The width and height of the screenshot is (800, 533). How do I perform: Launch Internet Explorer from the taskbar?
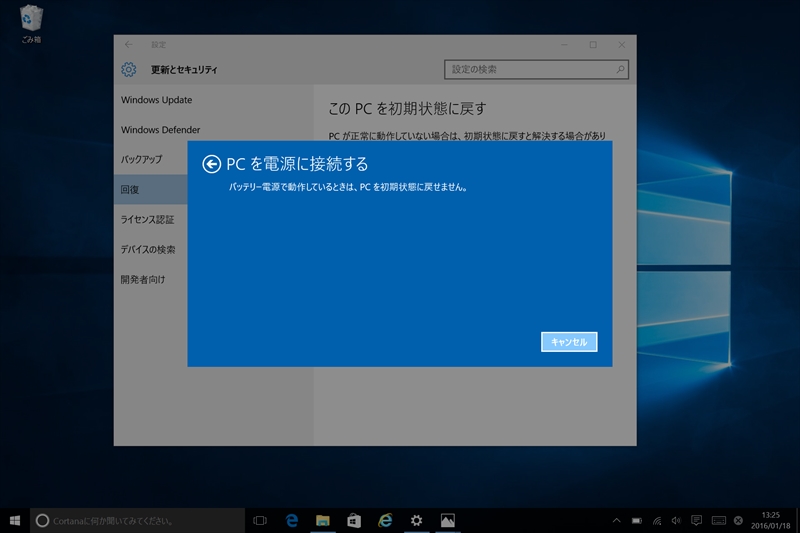point(385,520)
